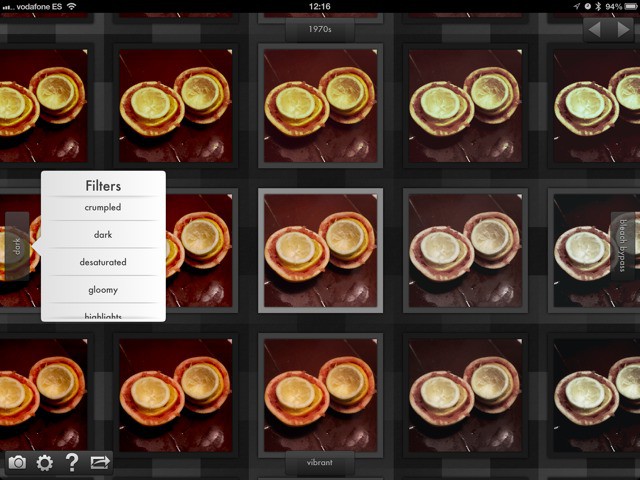Open the "1970s" label at top

(320, 30)
